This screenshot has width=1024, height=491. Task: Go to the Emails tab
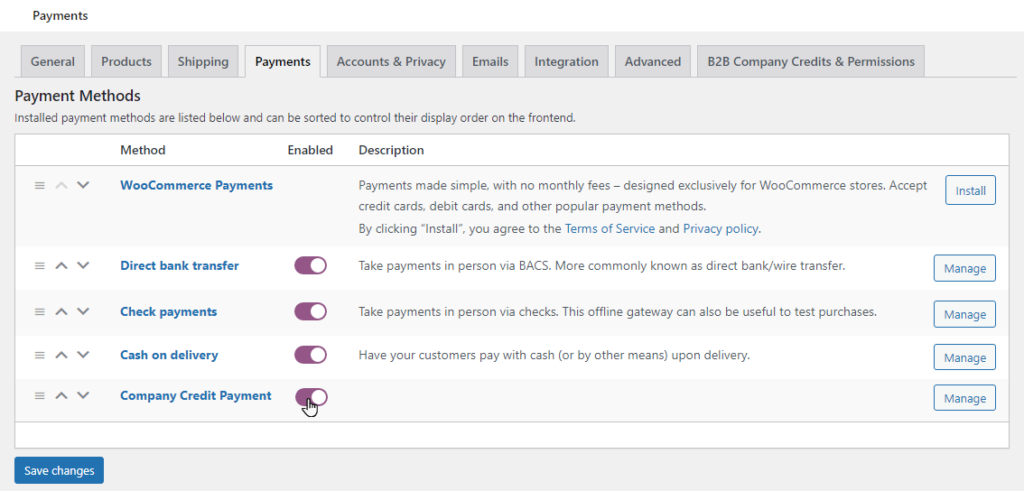(490, 61)
